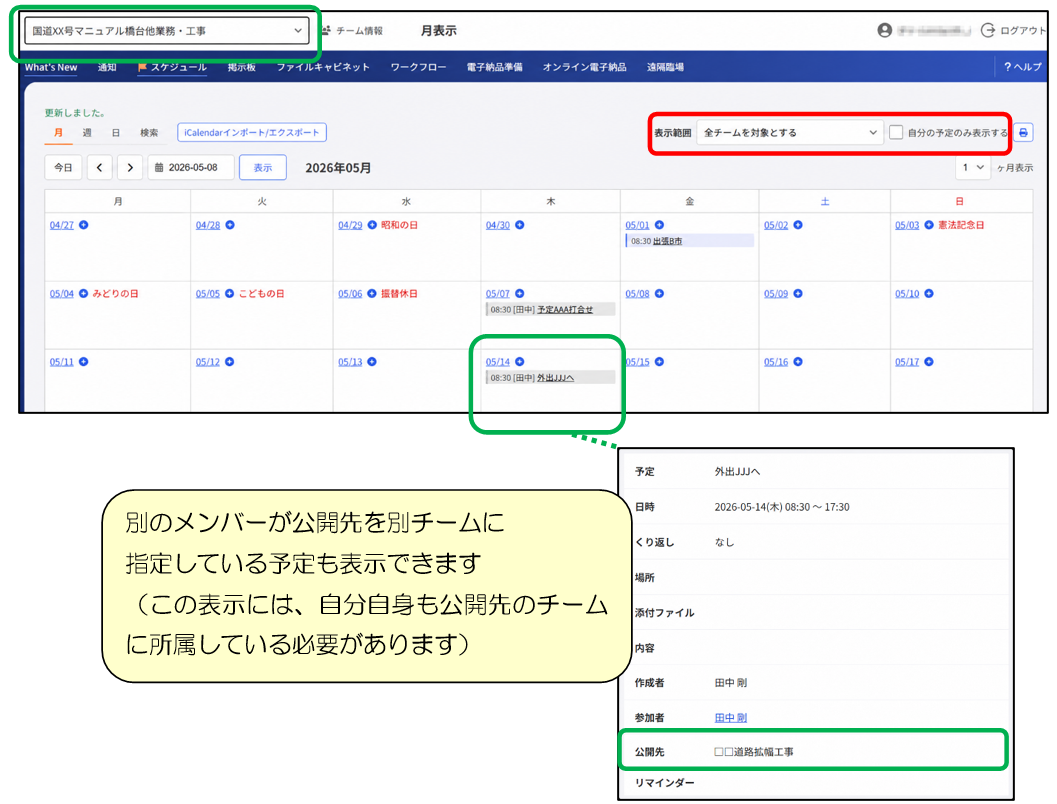
Task: Open チーム情報 link
Action: (x=353, y=30)
